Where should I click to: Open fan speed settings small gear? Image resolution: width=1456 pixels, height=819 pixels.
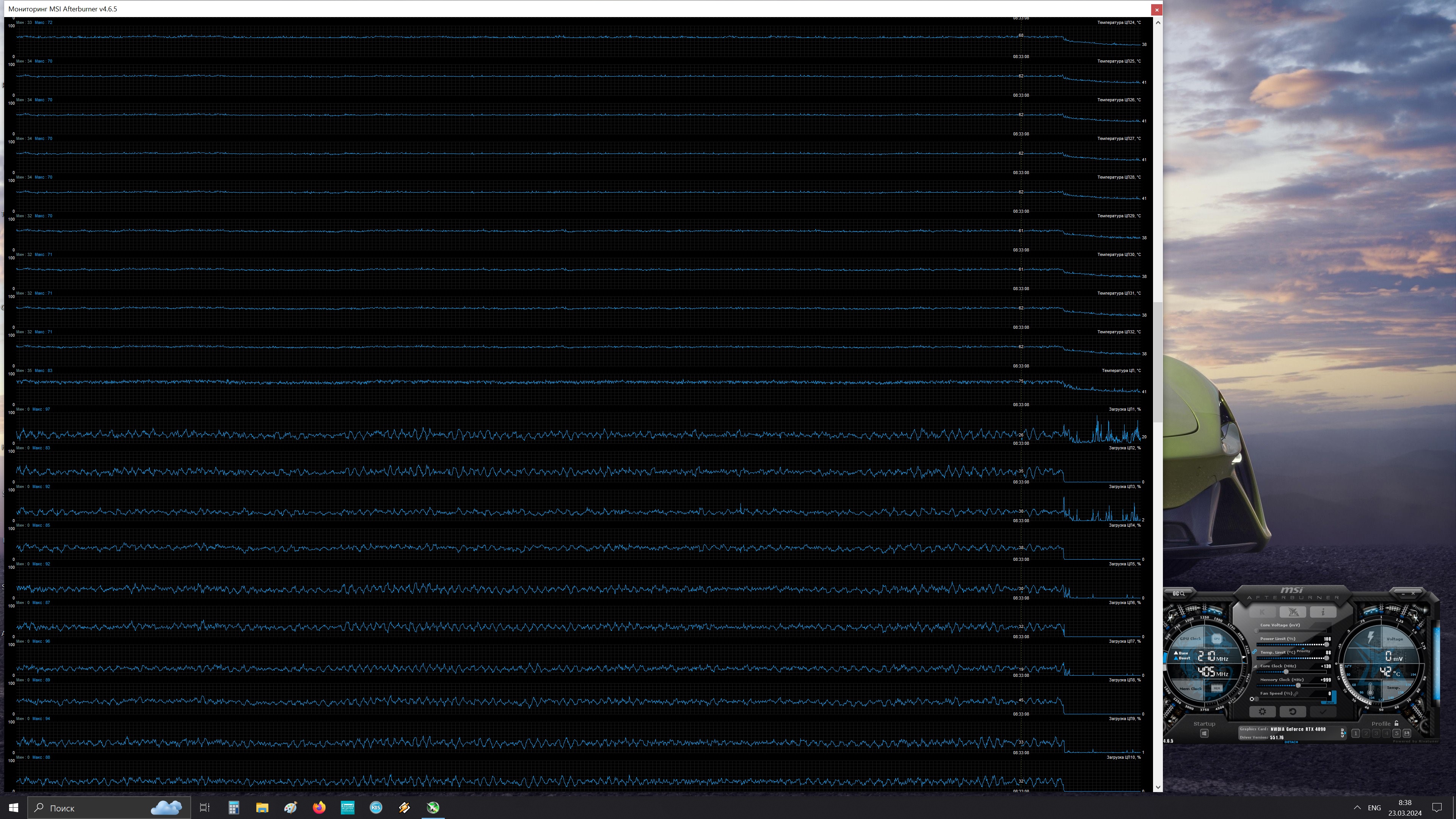[1252, 699]
